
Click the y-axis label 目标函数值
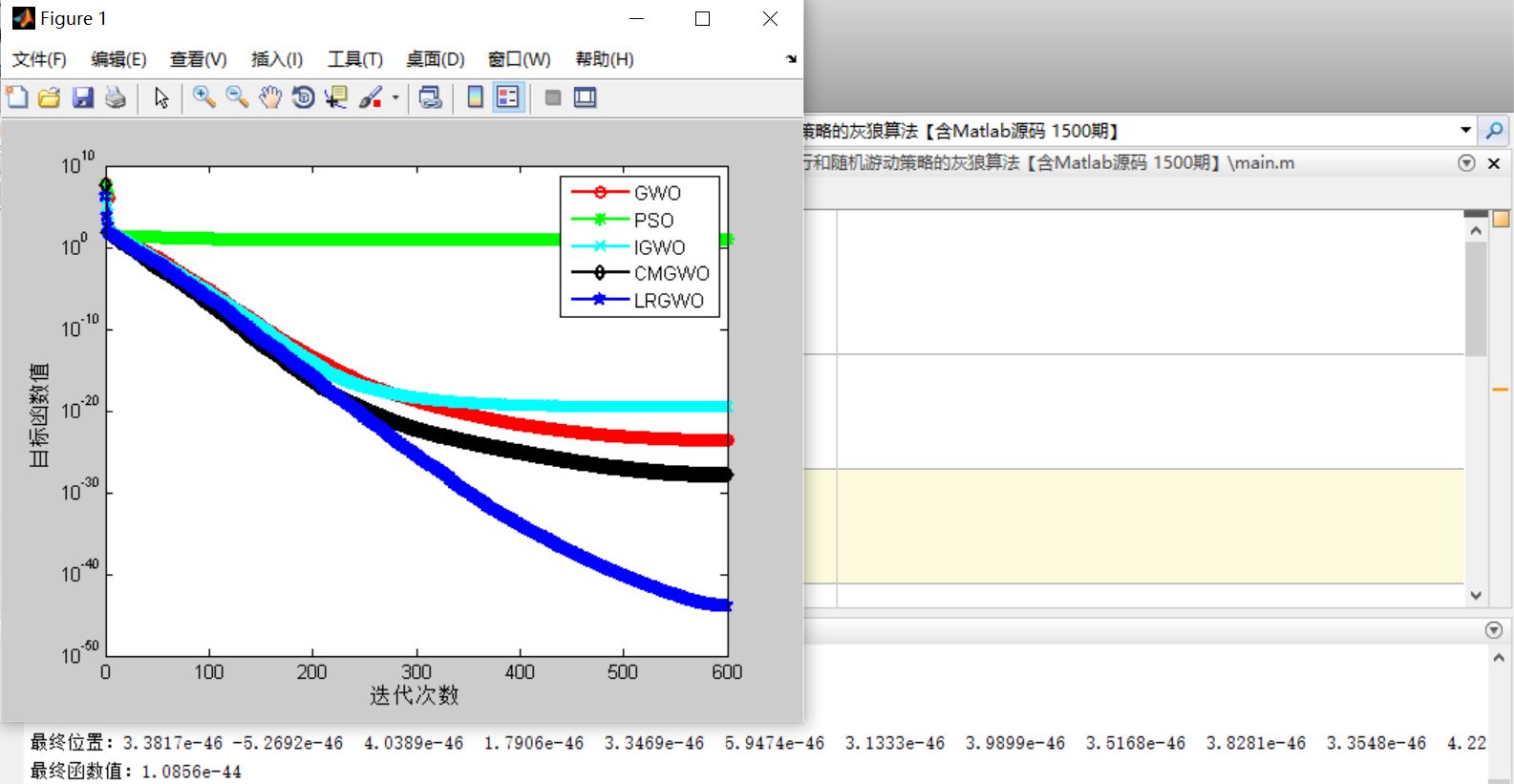(39, 415)
